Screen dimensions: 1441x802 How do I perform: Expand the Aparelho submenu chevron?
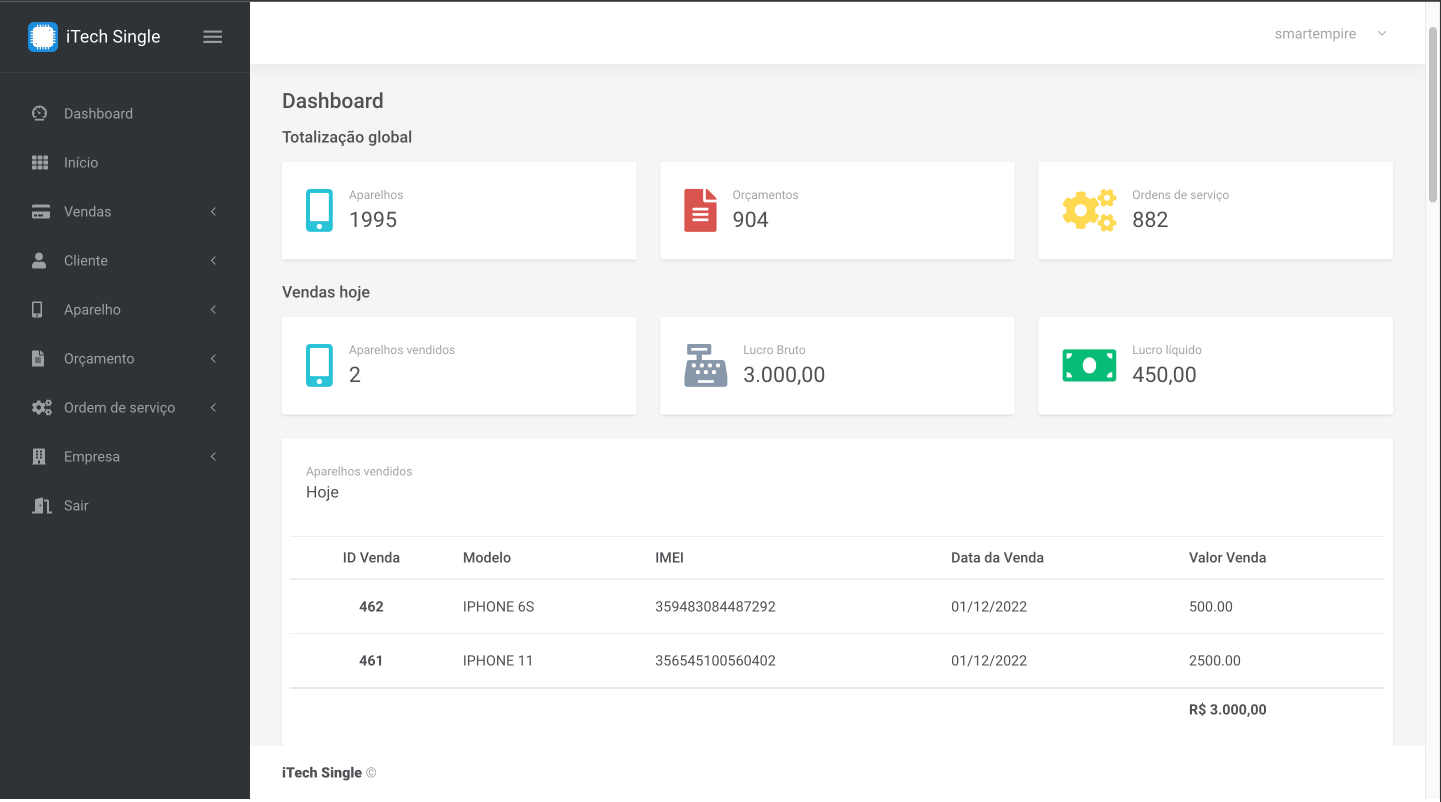click(x=213, y=310)
